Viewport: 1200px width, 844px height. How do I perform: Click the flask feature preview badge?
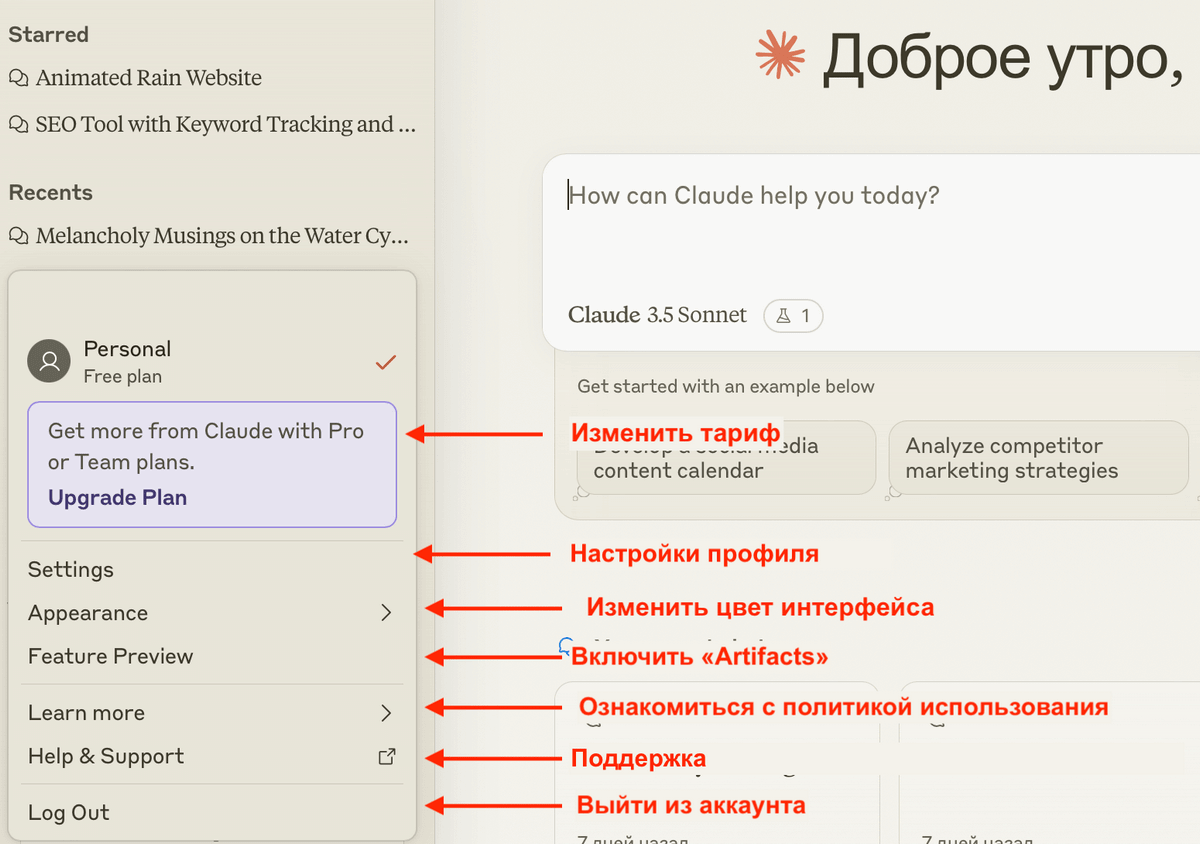point(793,316)
